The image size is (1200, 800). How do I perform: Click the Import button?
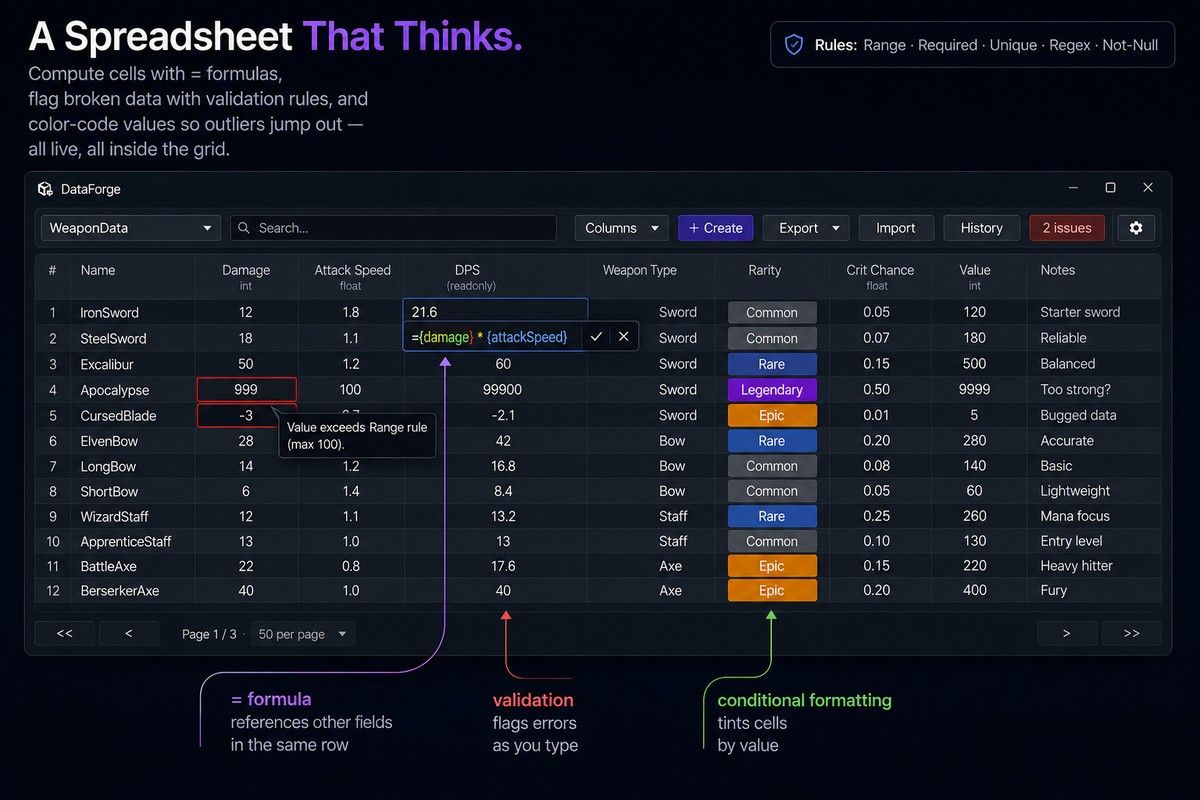pos(896,228)
